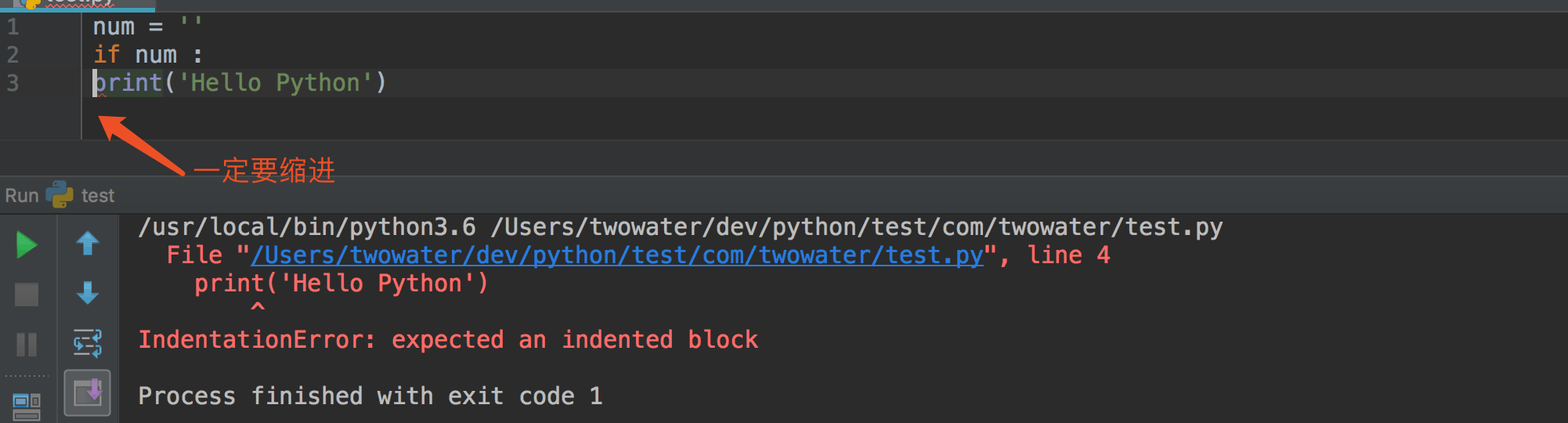Toggle soft-wrap for console output
The height and width of the screenshot is (423, 1568).
pos(88,342)
